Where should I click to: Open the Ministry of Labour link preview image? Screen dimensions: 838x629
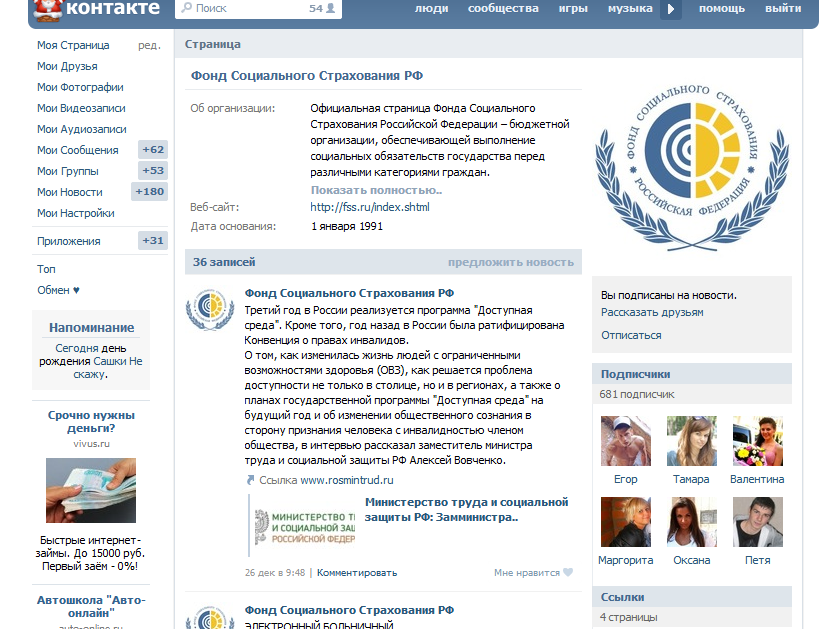point(305,527)
